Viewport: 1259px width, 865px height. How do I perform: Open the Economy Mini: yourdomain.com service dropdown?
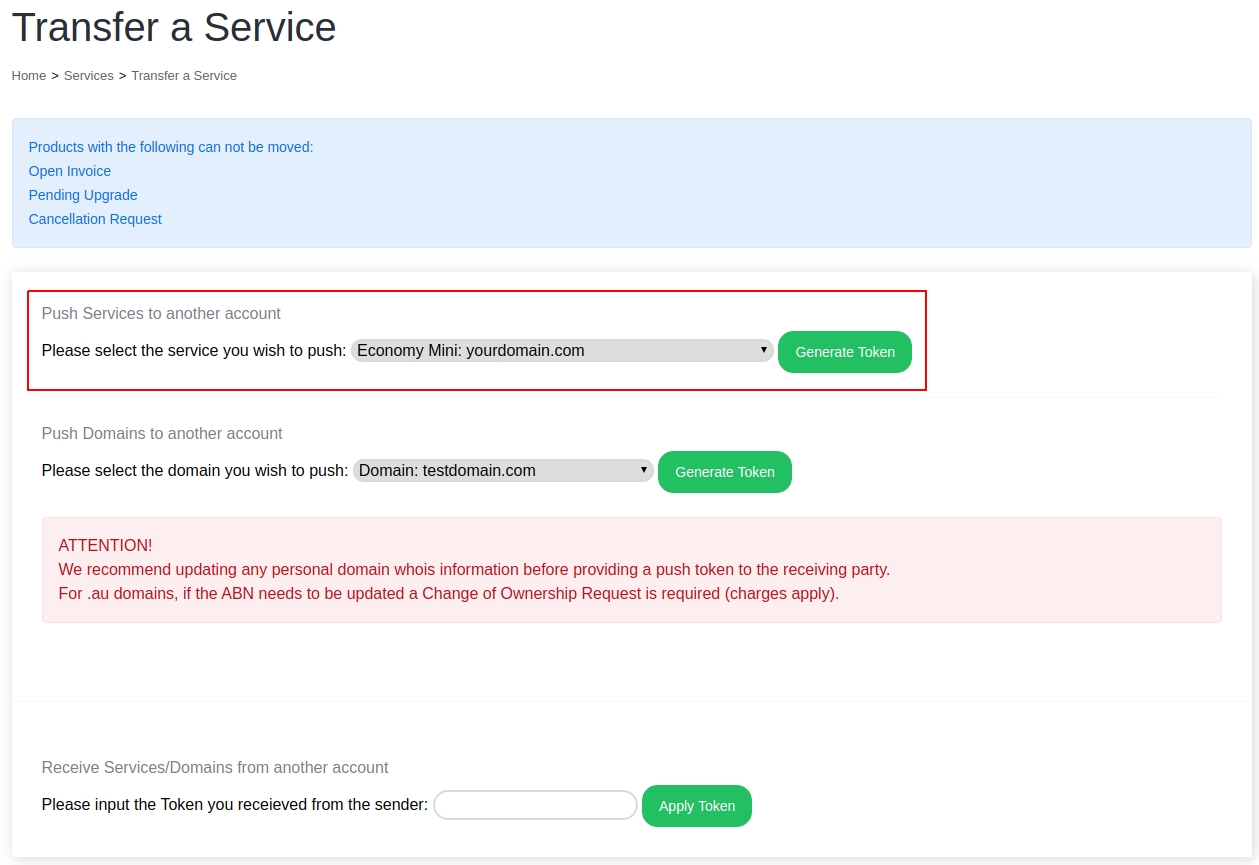click(562, 351)
